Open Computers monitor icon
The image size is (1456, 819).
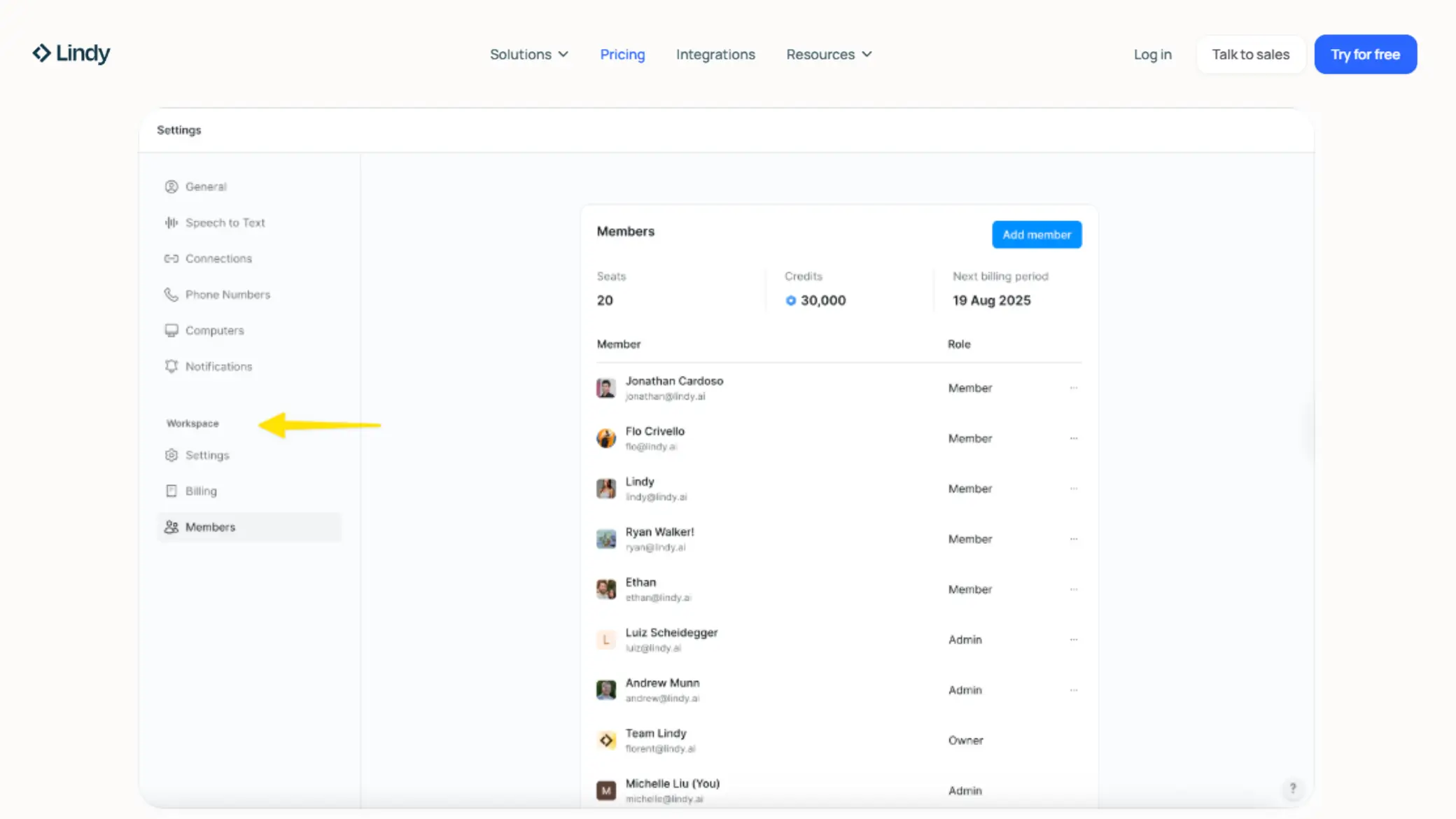coord(171,330)
